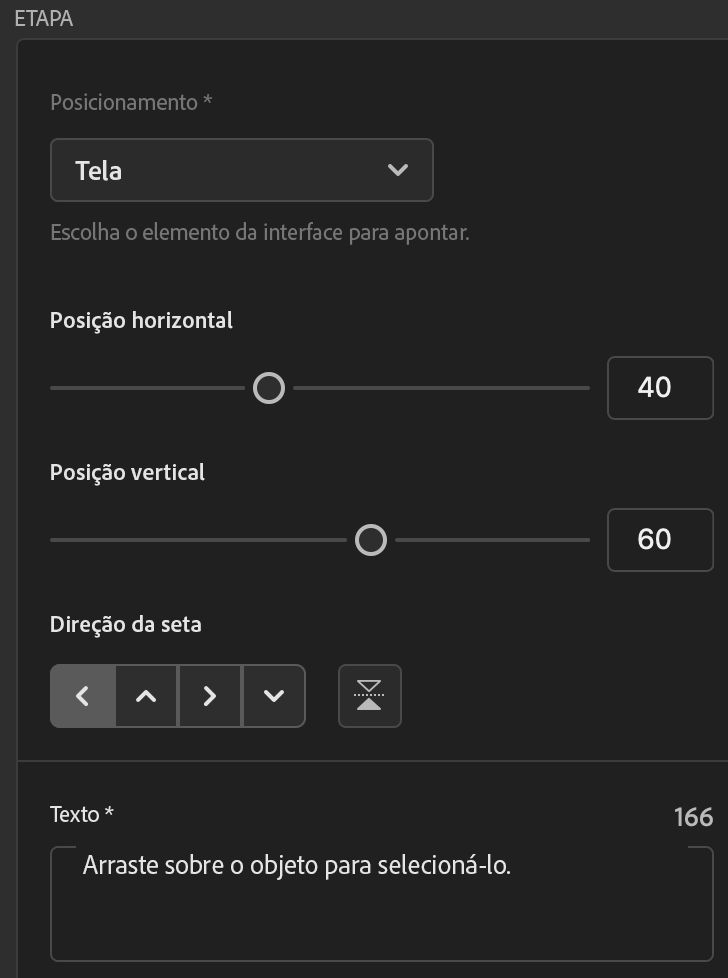Click the icon button beside the arrow directions
The image size is (728, 978).
370,696
